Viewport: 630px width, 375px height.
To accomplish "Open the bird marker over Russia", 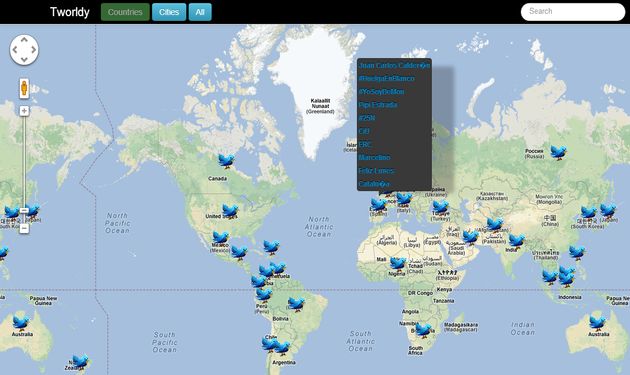I will (558, 153).
